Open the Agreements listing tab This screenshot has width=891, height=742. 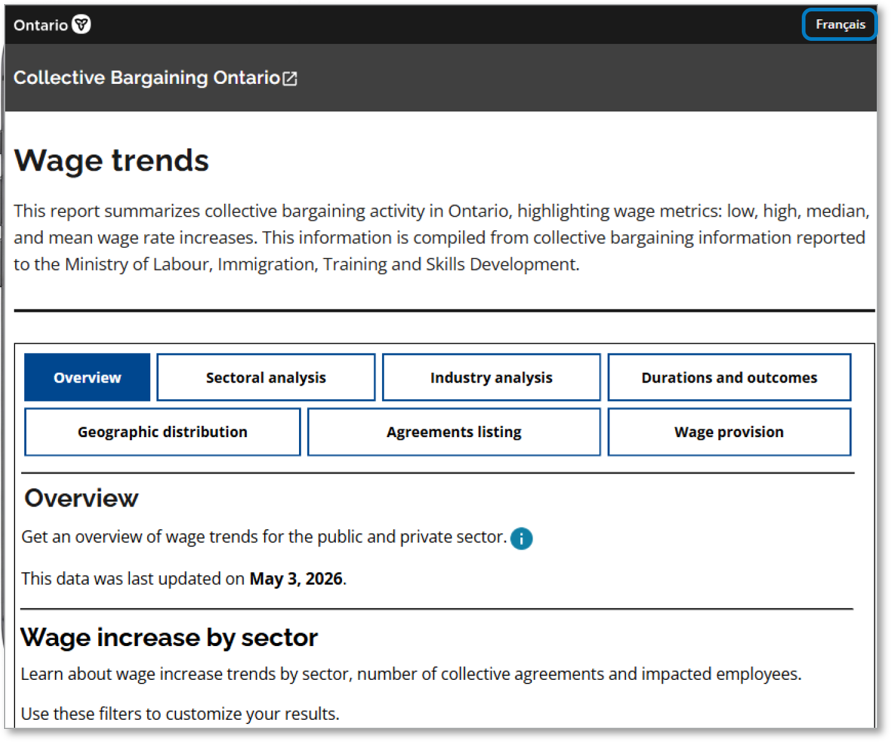tap(454, 432)
